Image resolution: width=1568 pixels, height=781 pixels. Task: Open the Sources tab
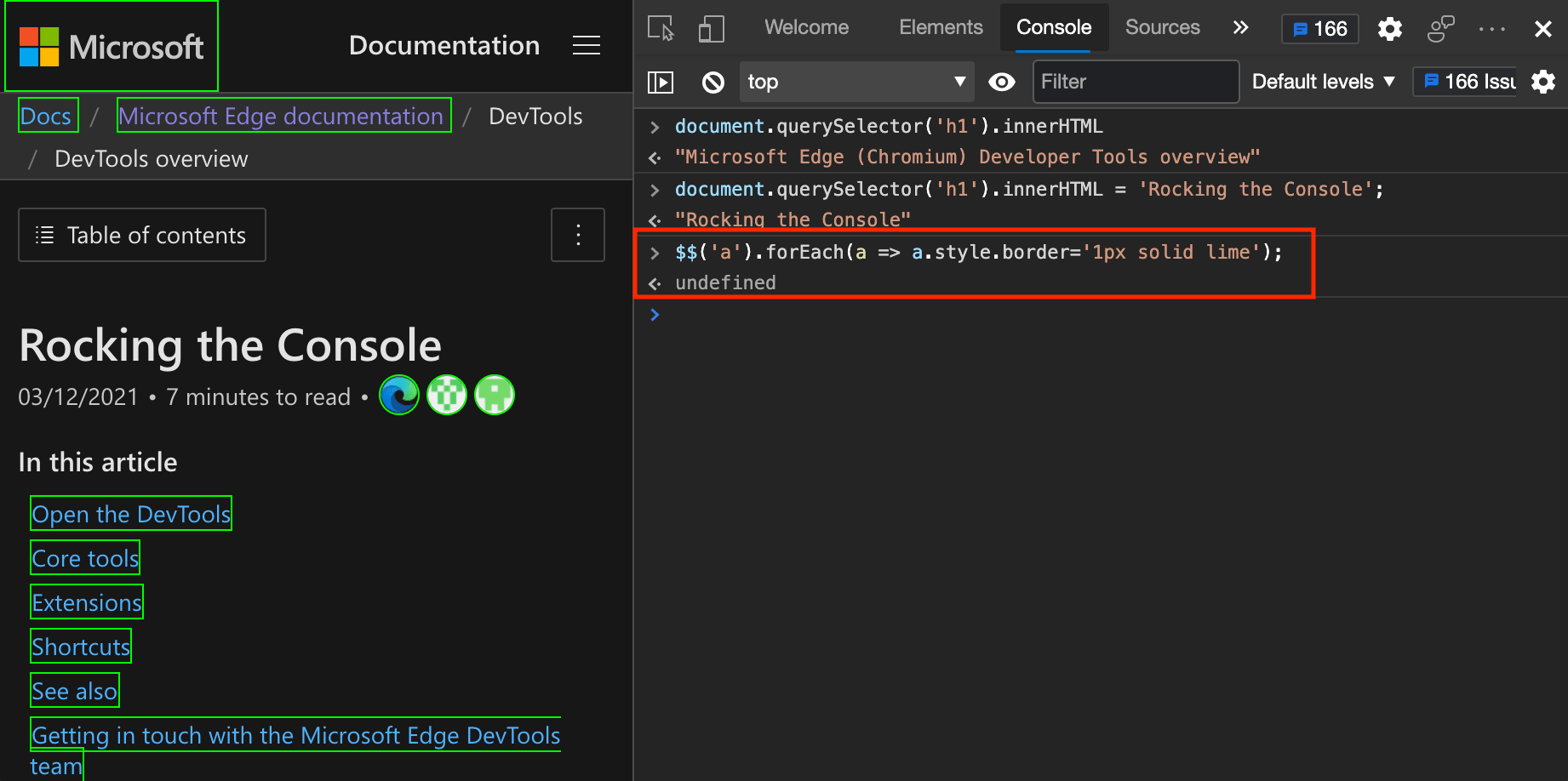1162,27
